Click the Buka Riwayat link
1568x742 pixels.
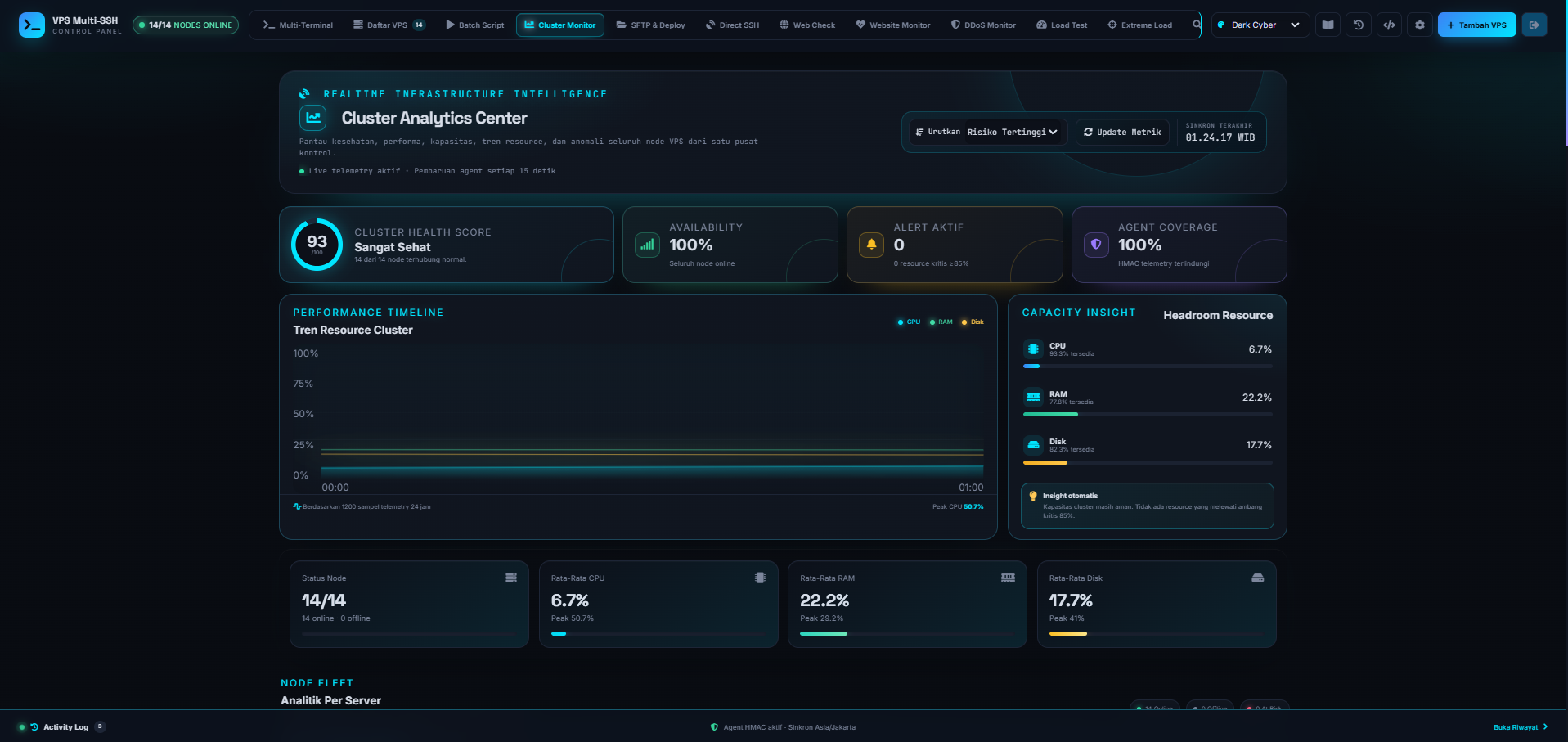(x=1521, y=727)
